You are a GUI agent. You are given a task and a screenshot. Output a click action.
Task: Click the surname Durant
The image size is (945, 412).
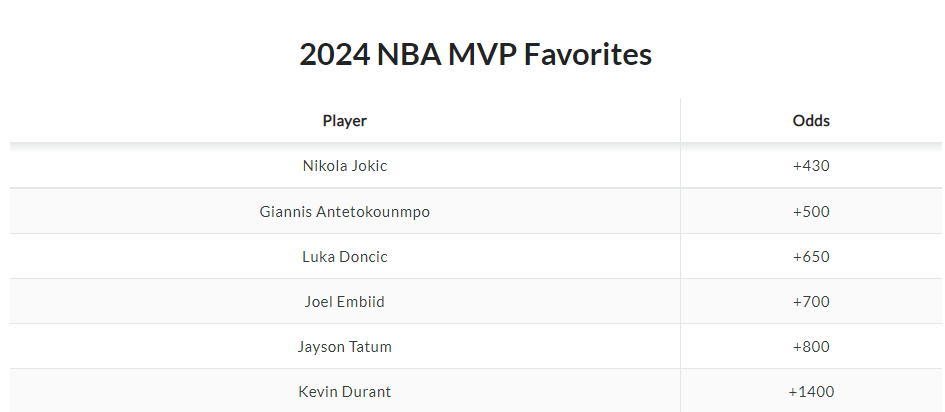pos(366,392)
